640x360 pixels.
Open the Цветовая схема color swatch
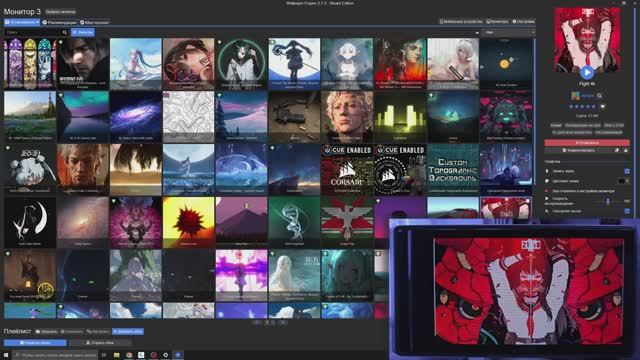coord(621,181)
